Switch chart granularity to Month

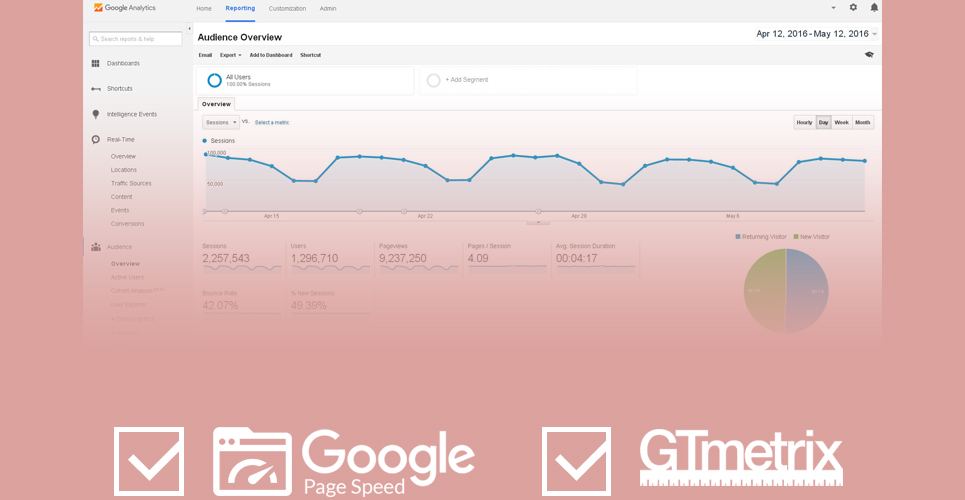point(862,122)
